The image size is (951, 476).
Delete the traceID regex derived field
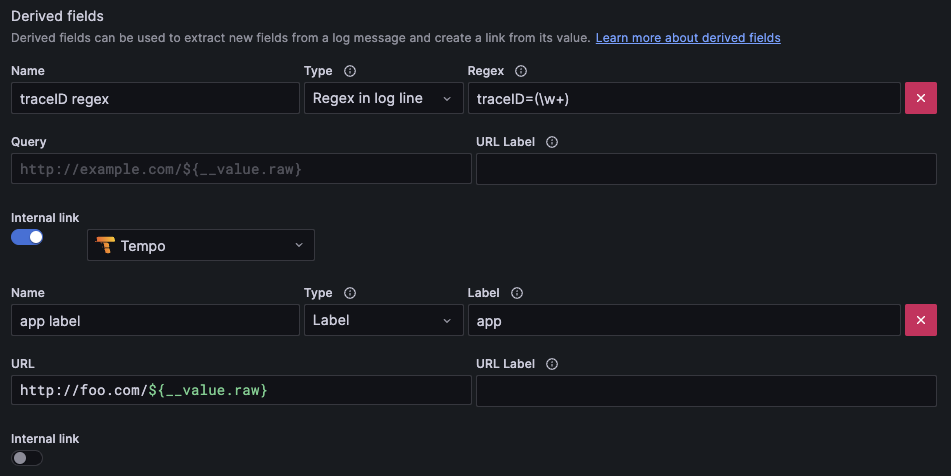[920, 98]
